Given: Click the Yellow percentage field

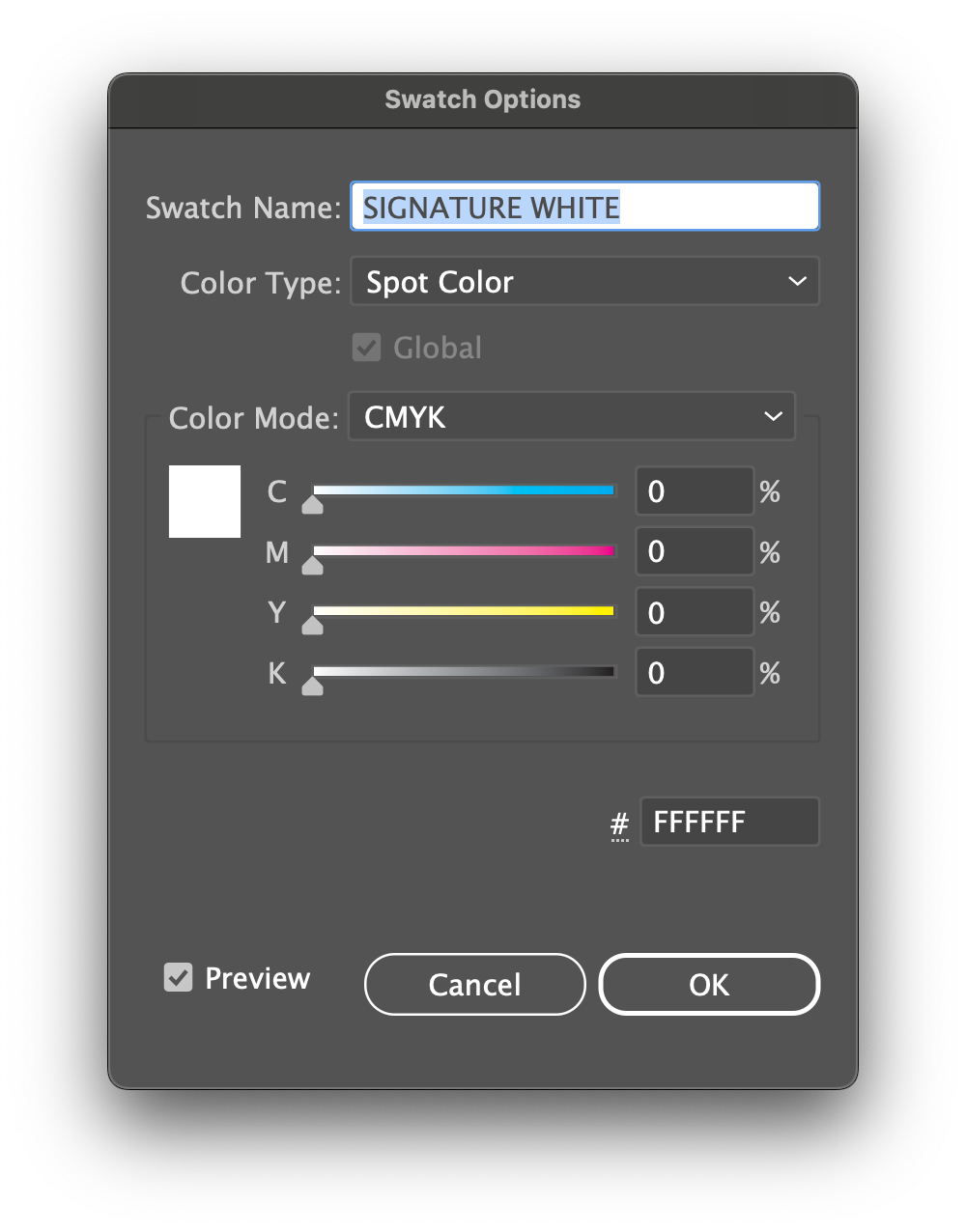Looking at the screenshot, I should click(x=694, y=612).
